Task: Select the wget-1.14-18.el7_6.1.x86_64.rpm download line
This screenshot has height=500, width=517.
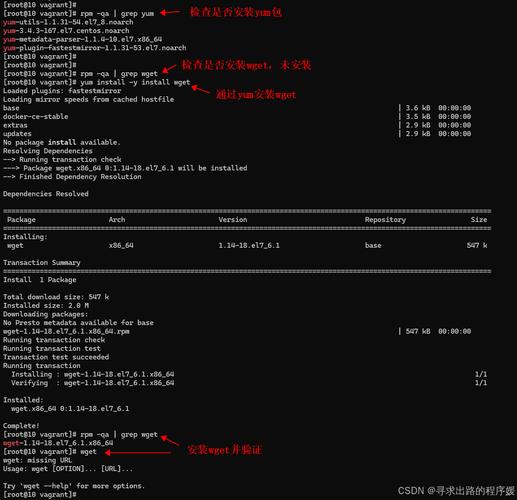Action: click(66, 331)
